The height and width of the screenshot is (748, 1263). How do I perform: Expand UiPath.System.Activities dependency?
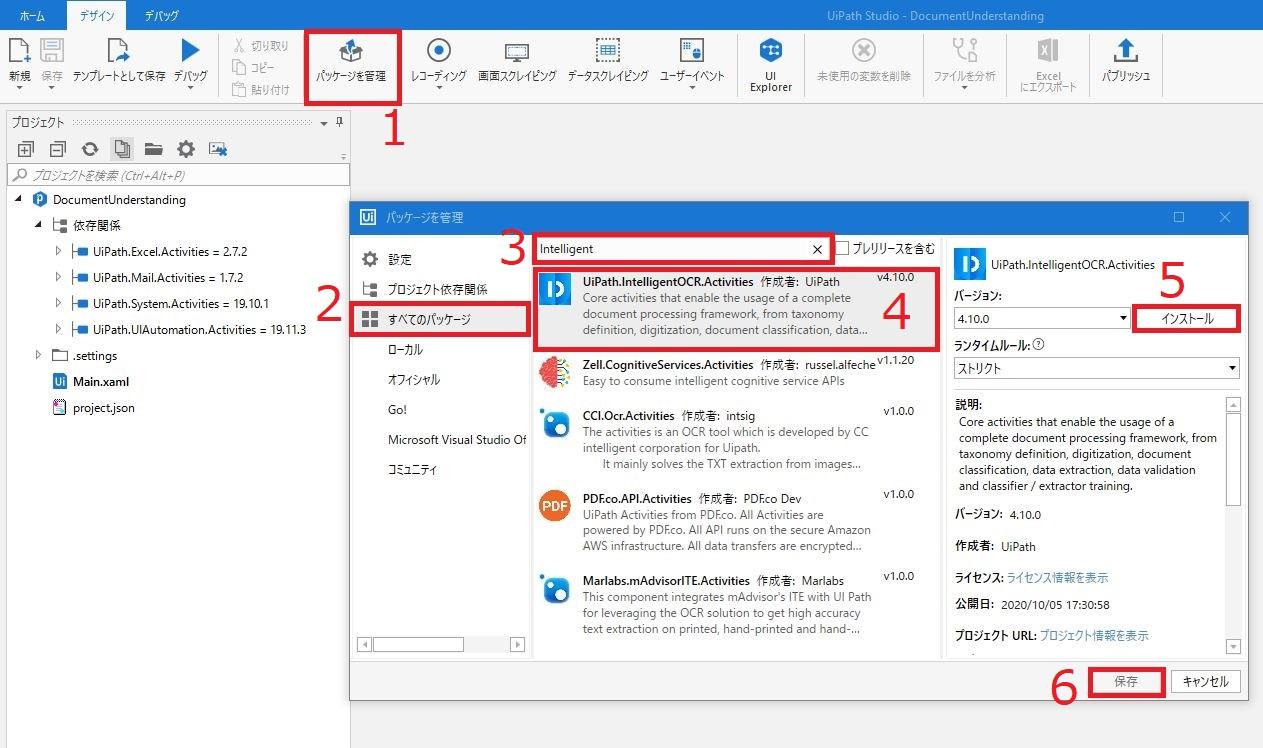[x=58, y=304]
